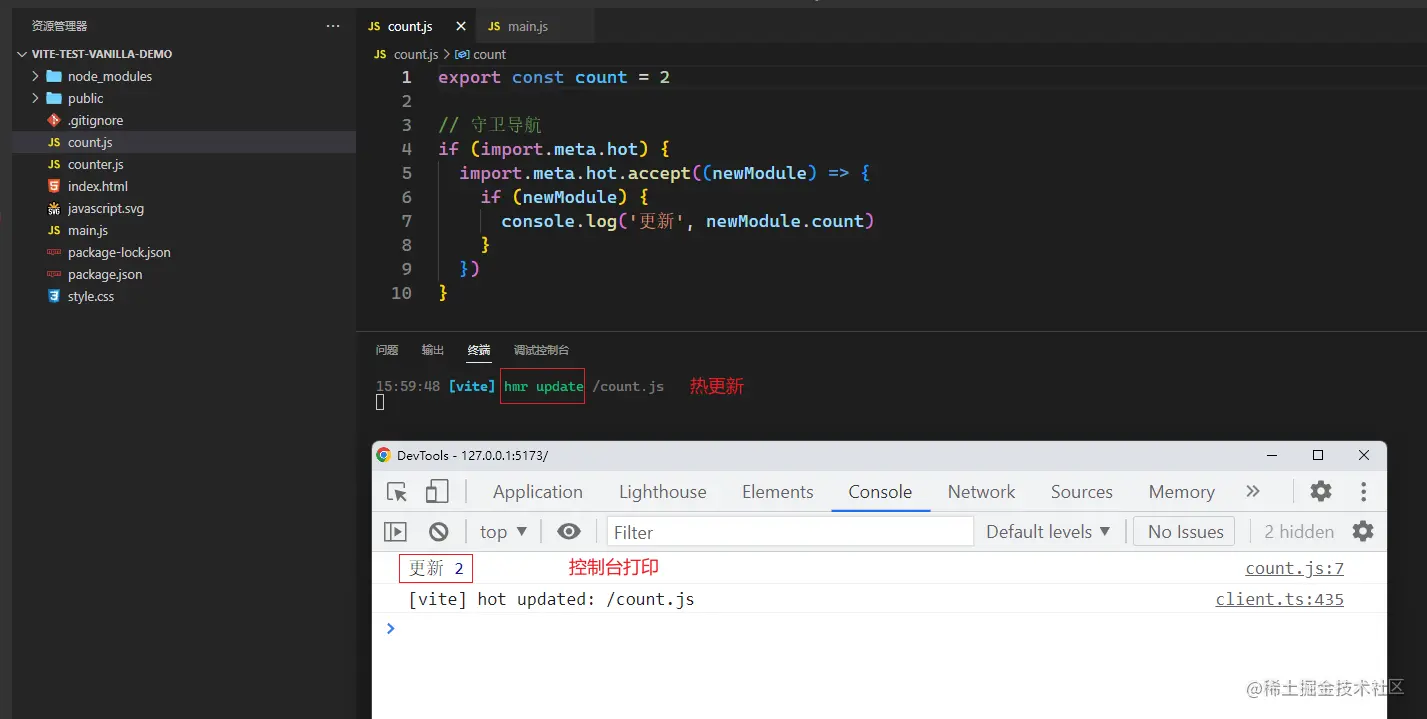Open the Sources tab in DevTools
The height and width of the screenshot is (719, 1427).
pos(1082,492)
